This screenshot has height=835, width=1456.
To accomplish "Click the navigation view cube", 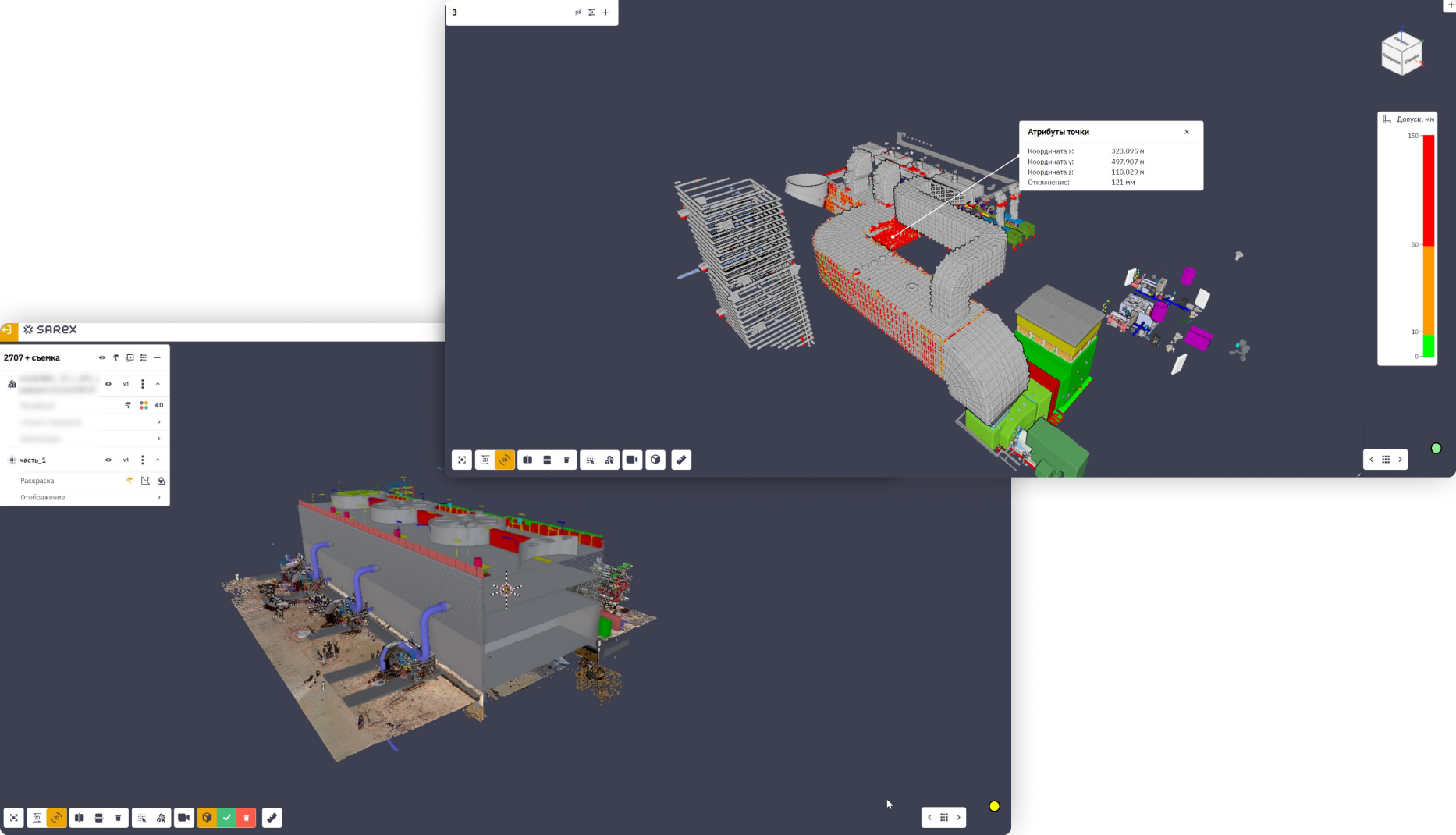I will (x=1401, y=53).
